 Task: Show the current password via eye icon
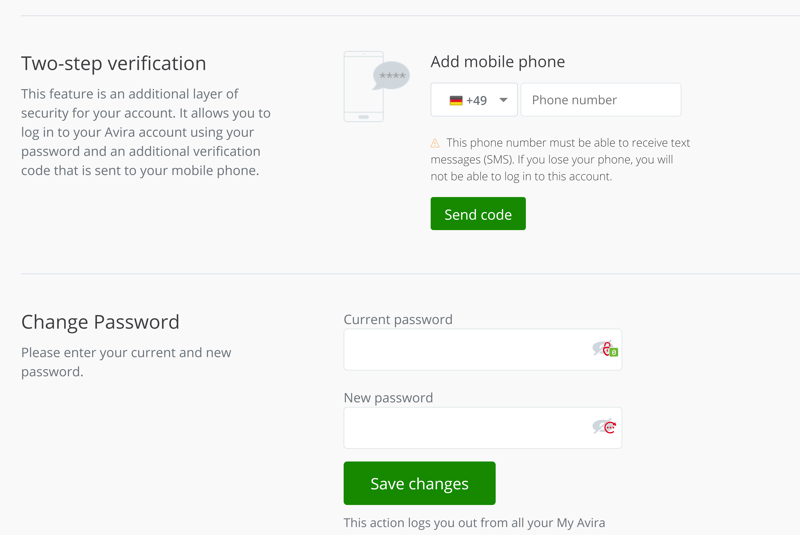[598, 348]
